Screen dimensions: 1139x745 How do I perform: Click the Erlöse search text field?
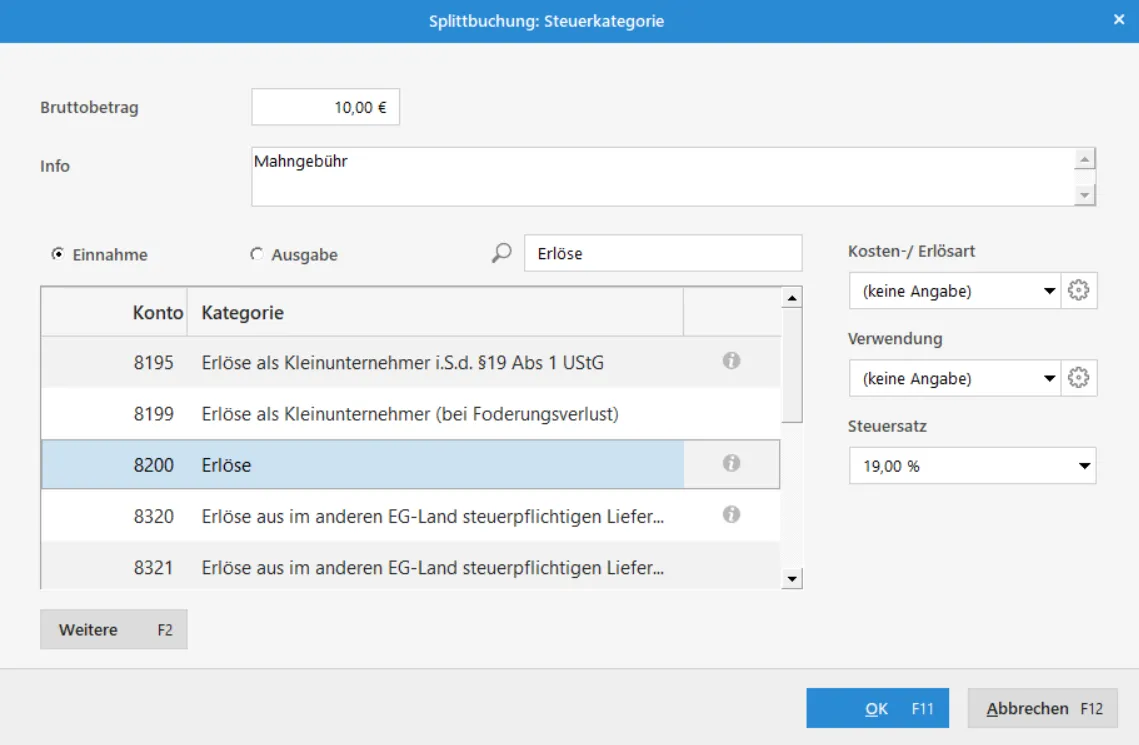[662, 254]
